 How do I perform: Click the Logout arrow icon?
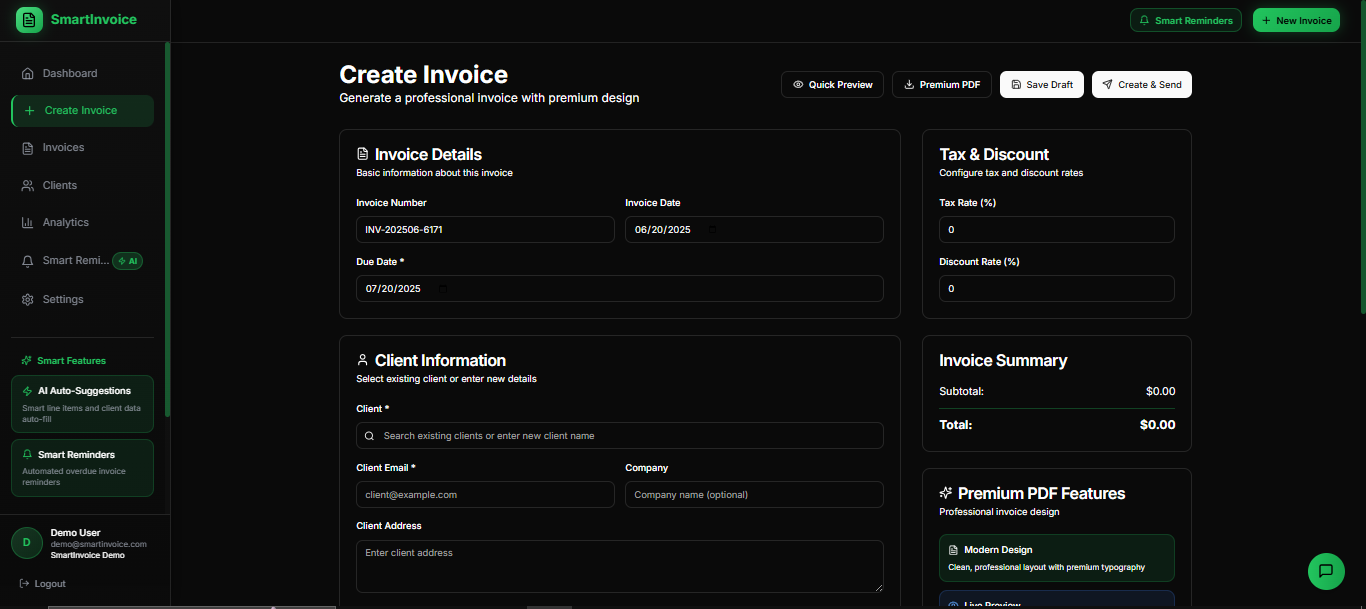24,583
